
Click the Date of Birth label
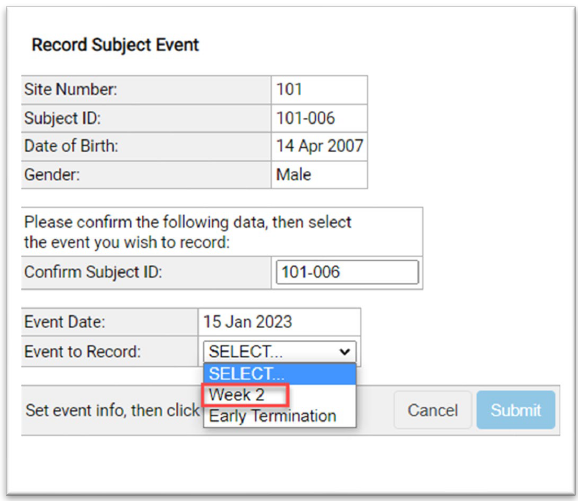(x=71, y=146)
